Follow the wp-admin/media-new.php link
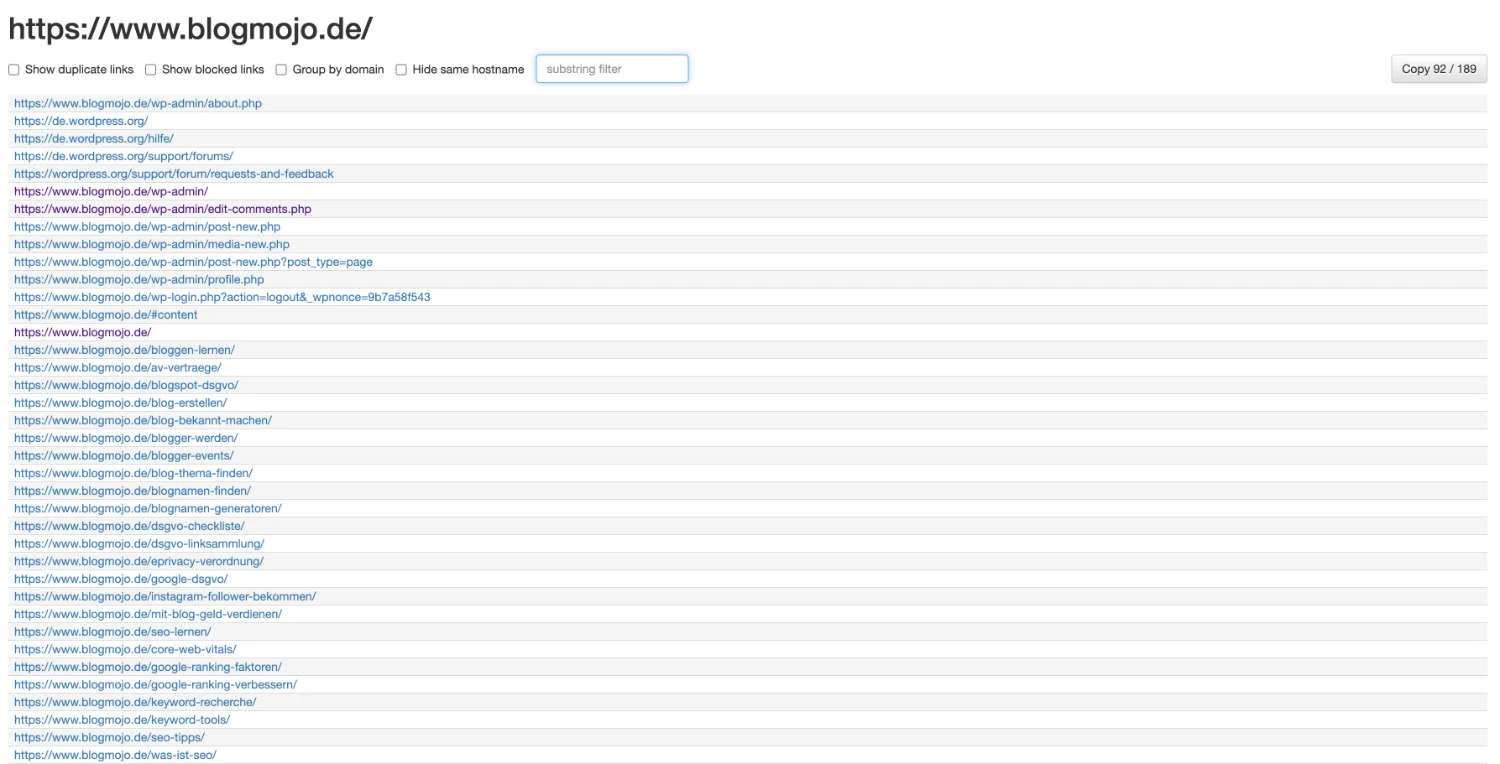The width and height of the screenshot is (1500, 764). tap(152, 244)
